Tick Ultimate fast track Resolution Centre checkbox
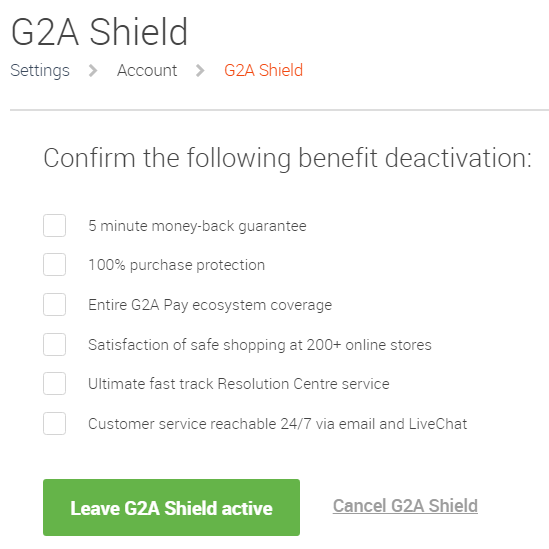This screenshot has height=549, width=549. click(x=54, y=384)
